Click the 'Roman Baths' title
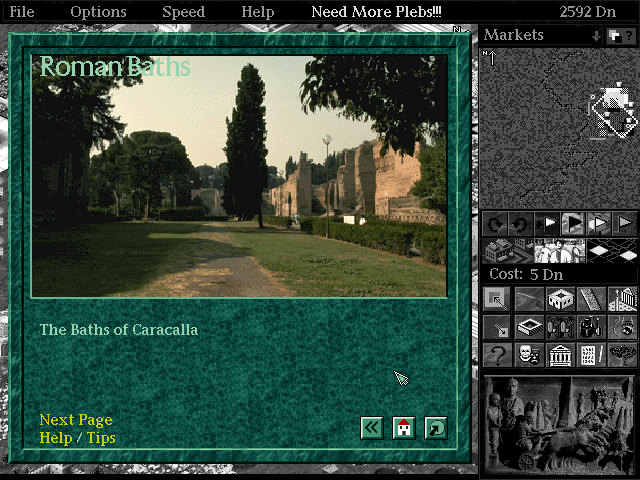 click(115, 66)
